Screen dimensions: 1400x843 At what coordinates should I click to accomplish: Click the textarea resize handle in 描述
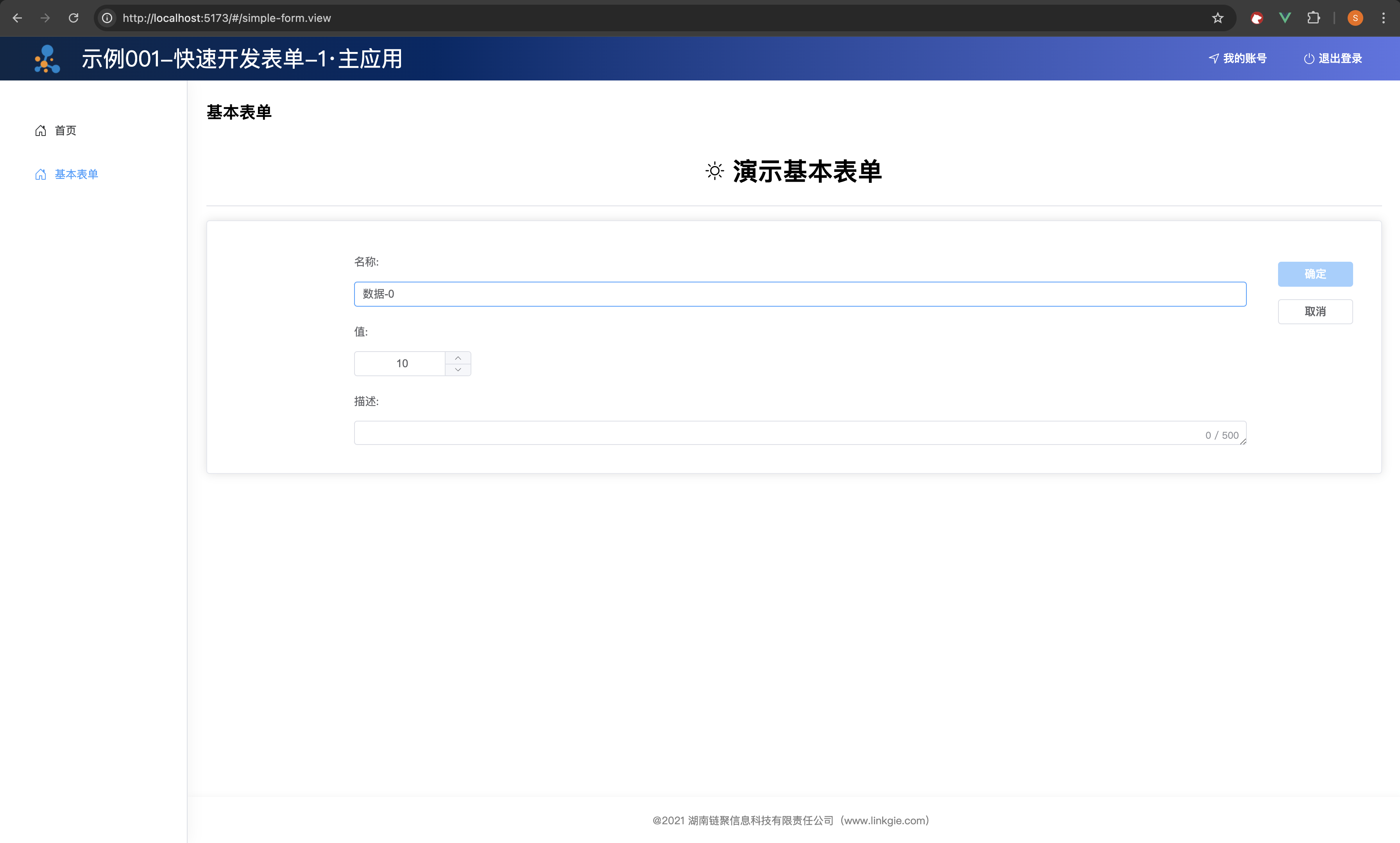click(x=1242, y=441)
